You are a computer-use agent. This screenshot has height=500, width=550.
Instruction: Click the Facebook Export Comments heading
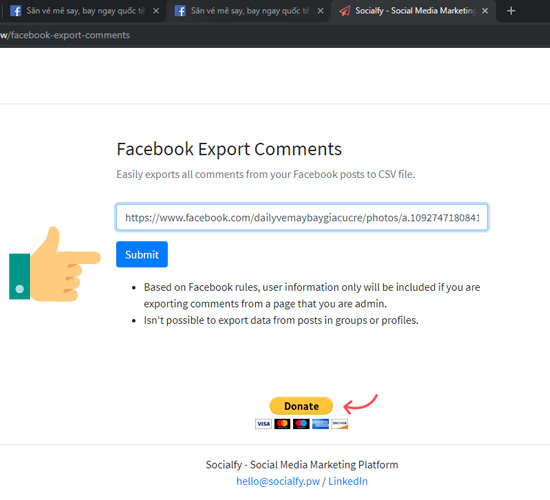click(229, 149)
